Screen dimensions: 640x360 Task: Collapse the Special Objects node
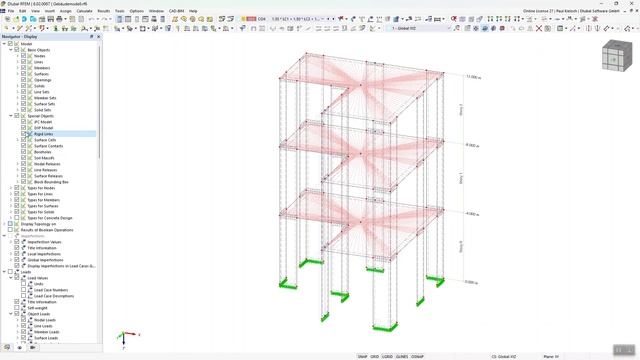(x=11, y=116)
